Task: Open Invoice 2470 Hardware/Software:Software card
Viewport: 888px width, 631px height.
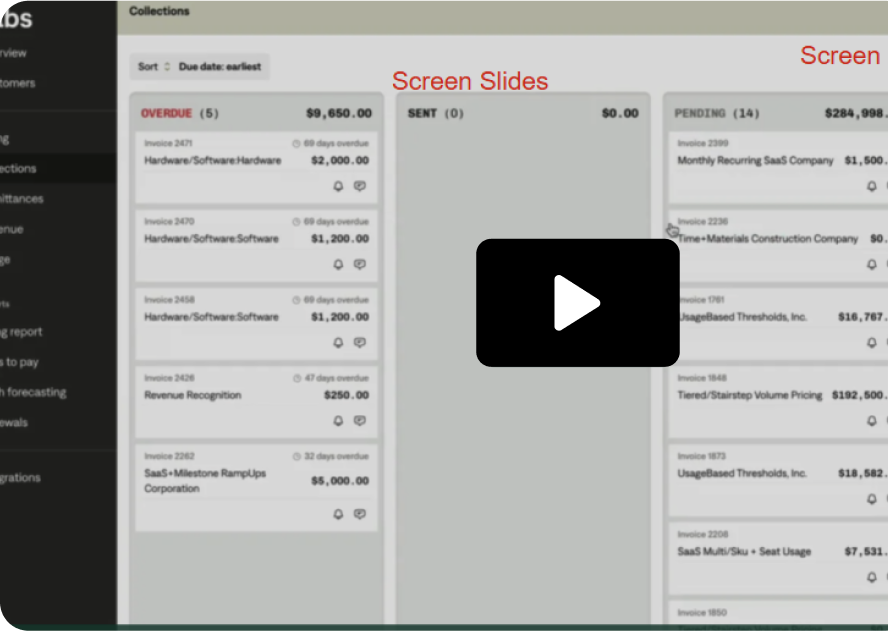Action: pyautogui.click(x=256, y=246)
